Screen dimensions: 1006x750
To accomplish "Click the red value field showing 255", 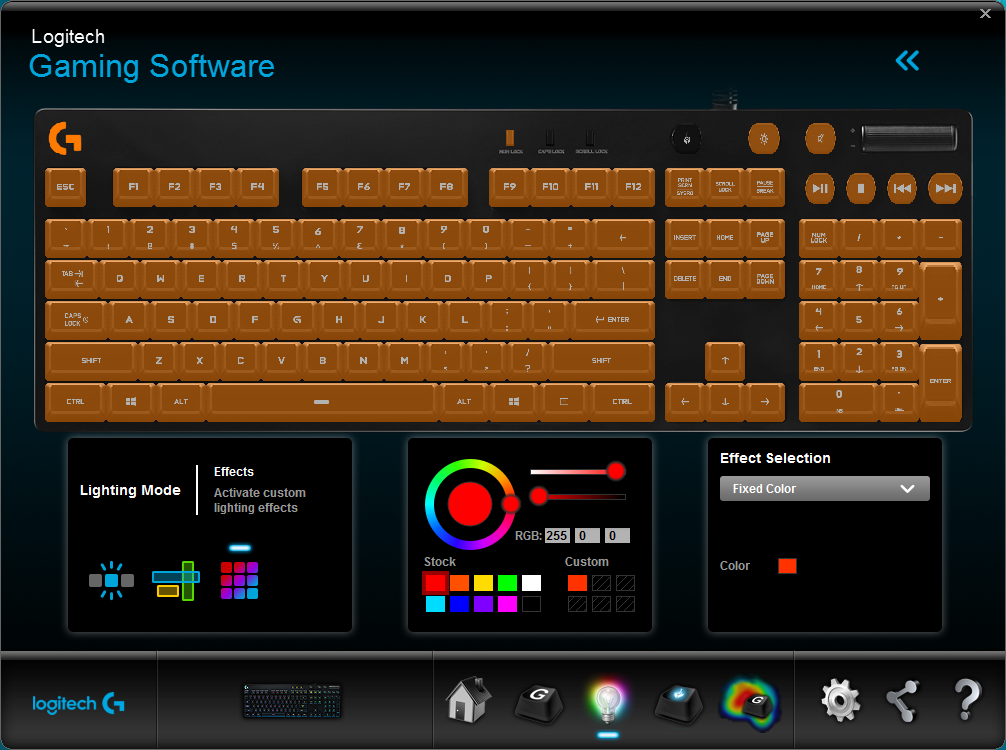I will [557, 536].
